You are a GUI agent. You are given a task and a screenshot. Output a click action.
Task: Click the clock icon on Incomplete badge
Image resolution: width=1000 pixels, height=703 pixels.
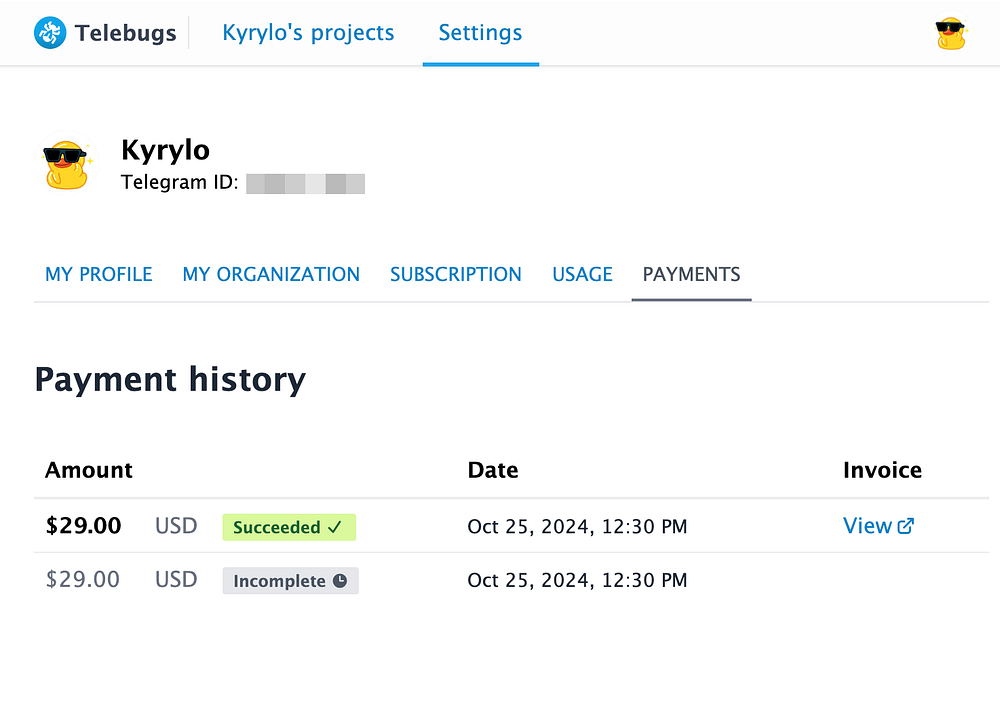[x=340, y=581]
